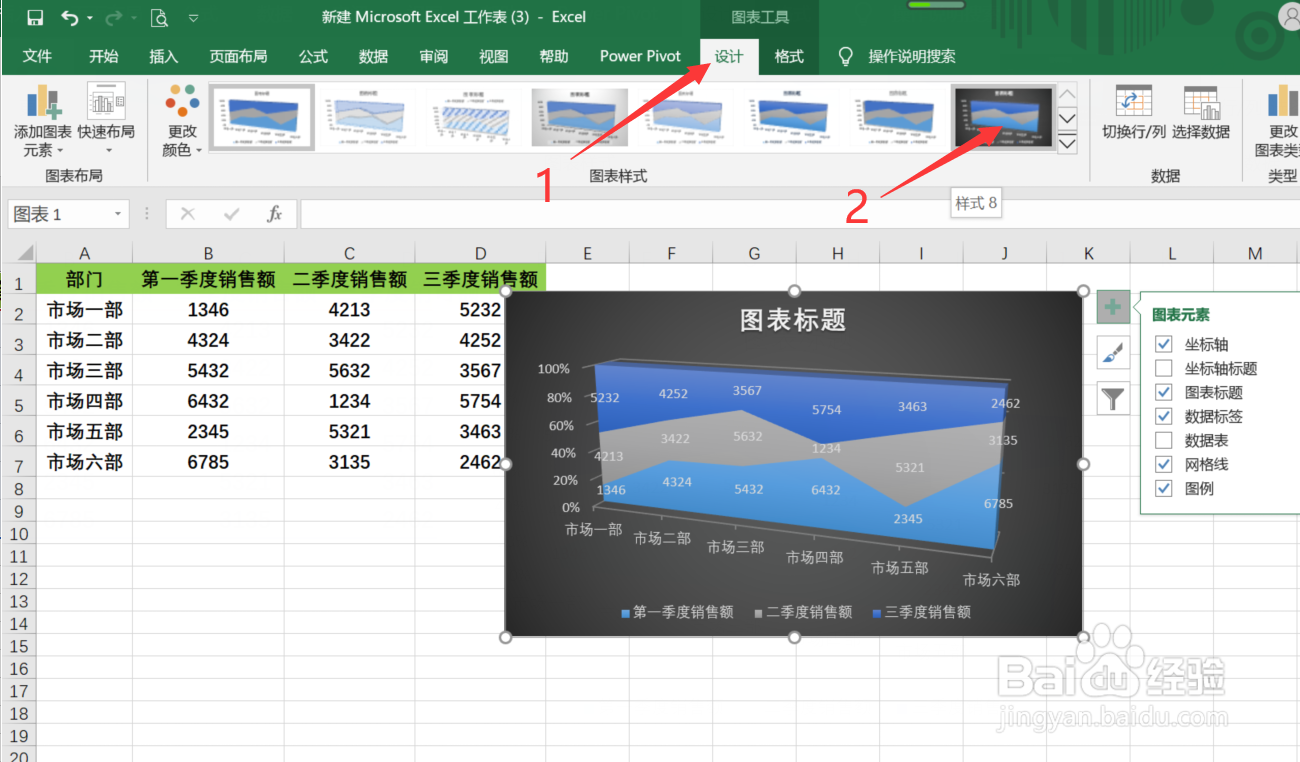Click the green 图表元素 plus button

(x=1113, y=308)
